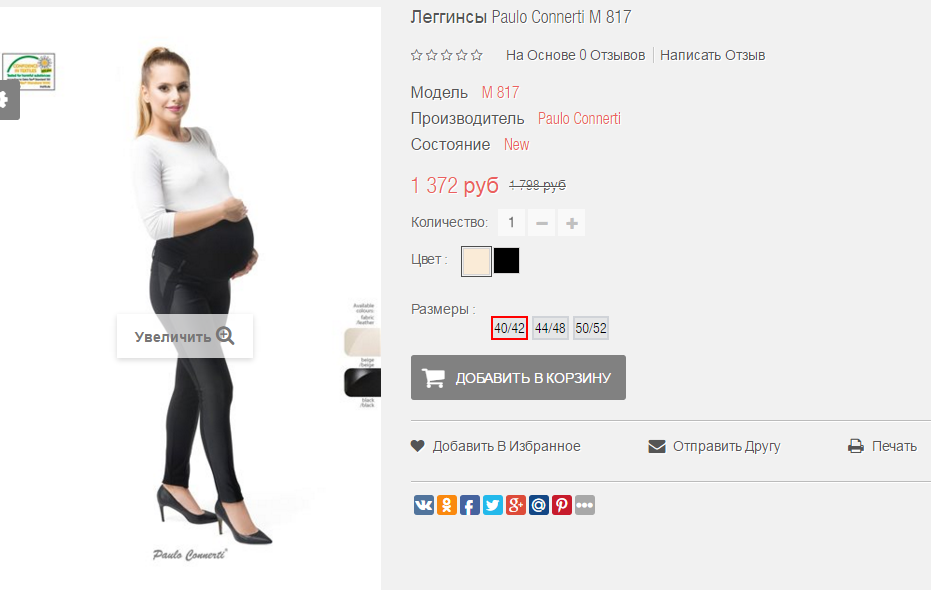The width and height of the screenshot is (931, 590).
Task: Add to cart with ДОБАВИТЬ В КОРЗИНУ
Action: [518, 378]
